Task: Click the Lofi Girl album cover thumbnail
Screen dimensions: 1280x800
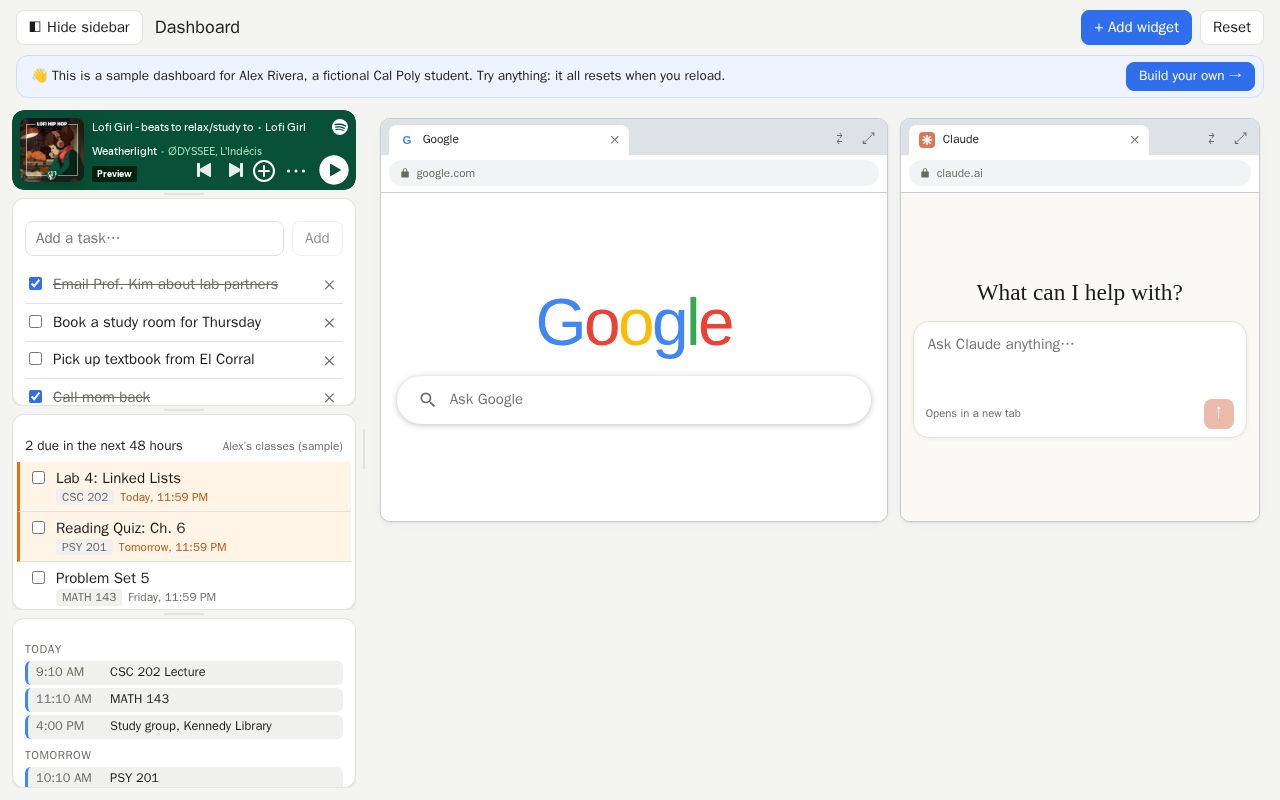Action: (52, 150)
